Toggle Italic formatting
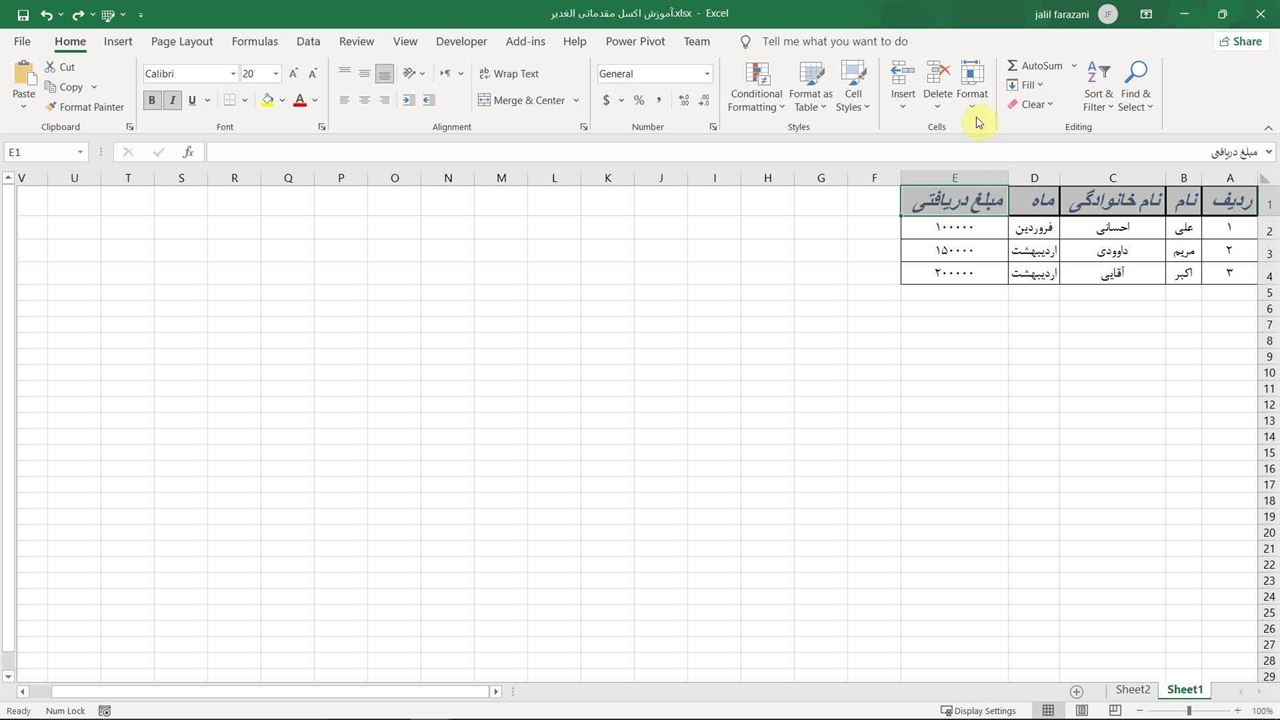 point(172,100)
